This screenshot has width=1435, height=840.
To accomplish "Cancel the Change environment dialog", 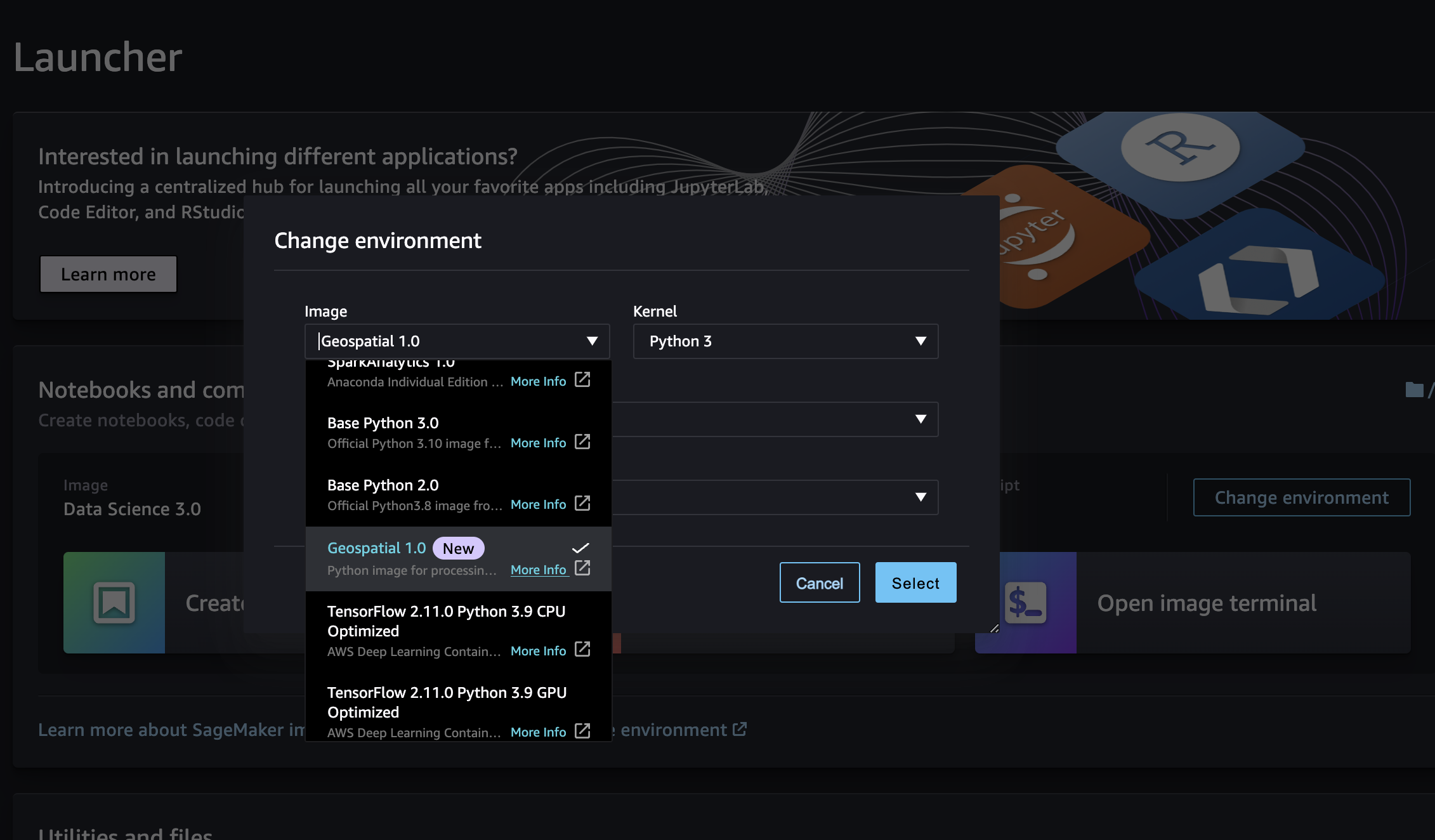I will pyautogui.click(x=819, y=583).
